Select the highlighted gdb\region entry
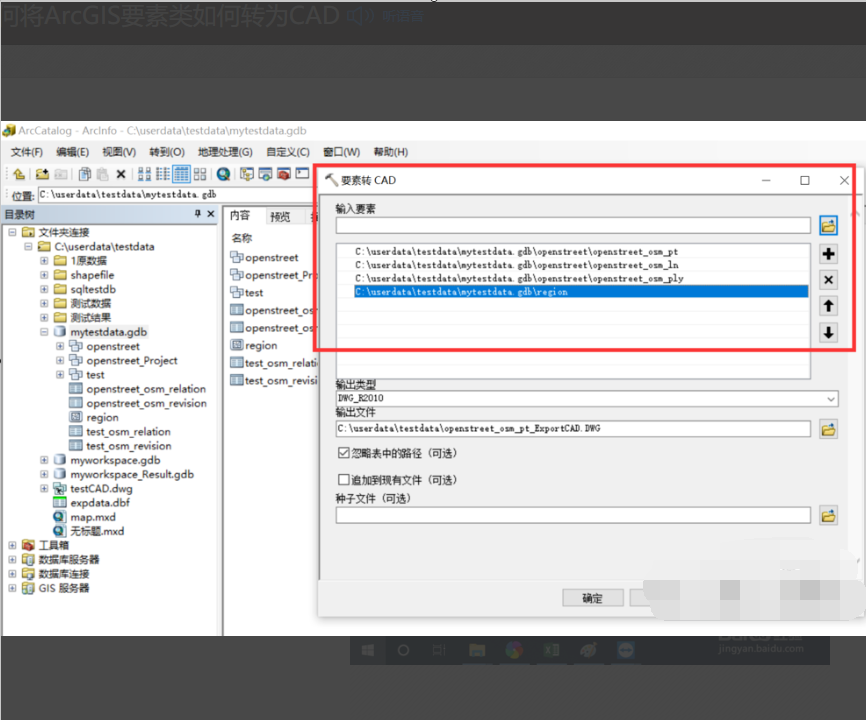This screenshot has width=866, height=720. (580, 292)
